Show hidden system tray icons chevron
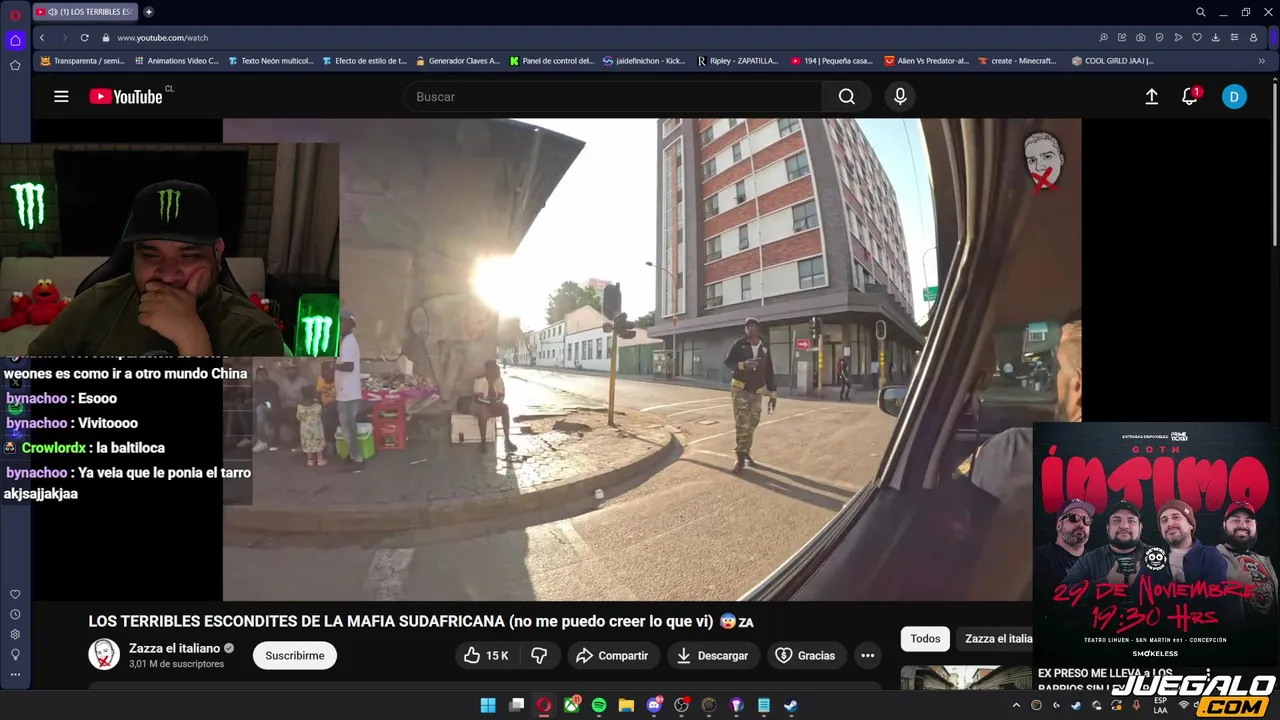The image size is (1280, 720). click(1016, 705)
